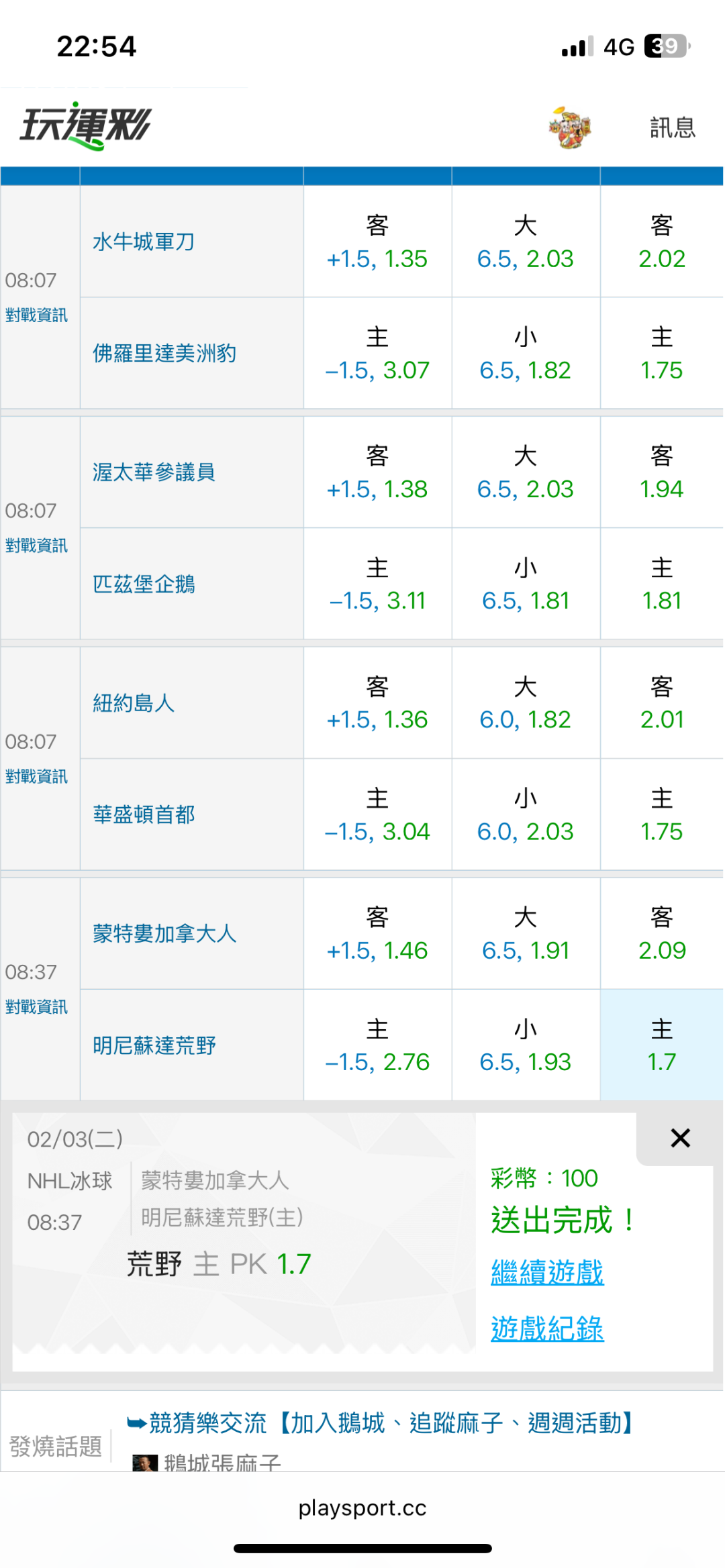Choose 匹茲堡企鵝 home spread −1.5, 3.11

point(377,584)
